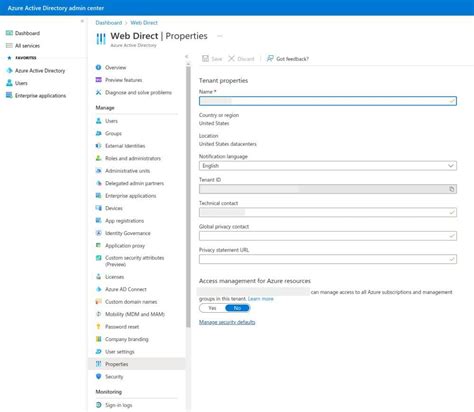
Task: Click the menu scrollbar thumb
Action: 188,197
